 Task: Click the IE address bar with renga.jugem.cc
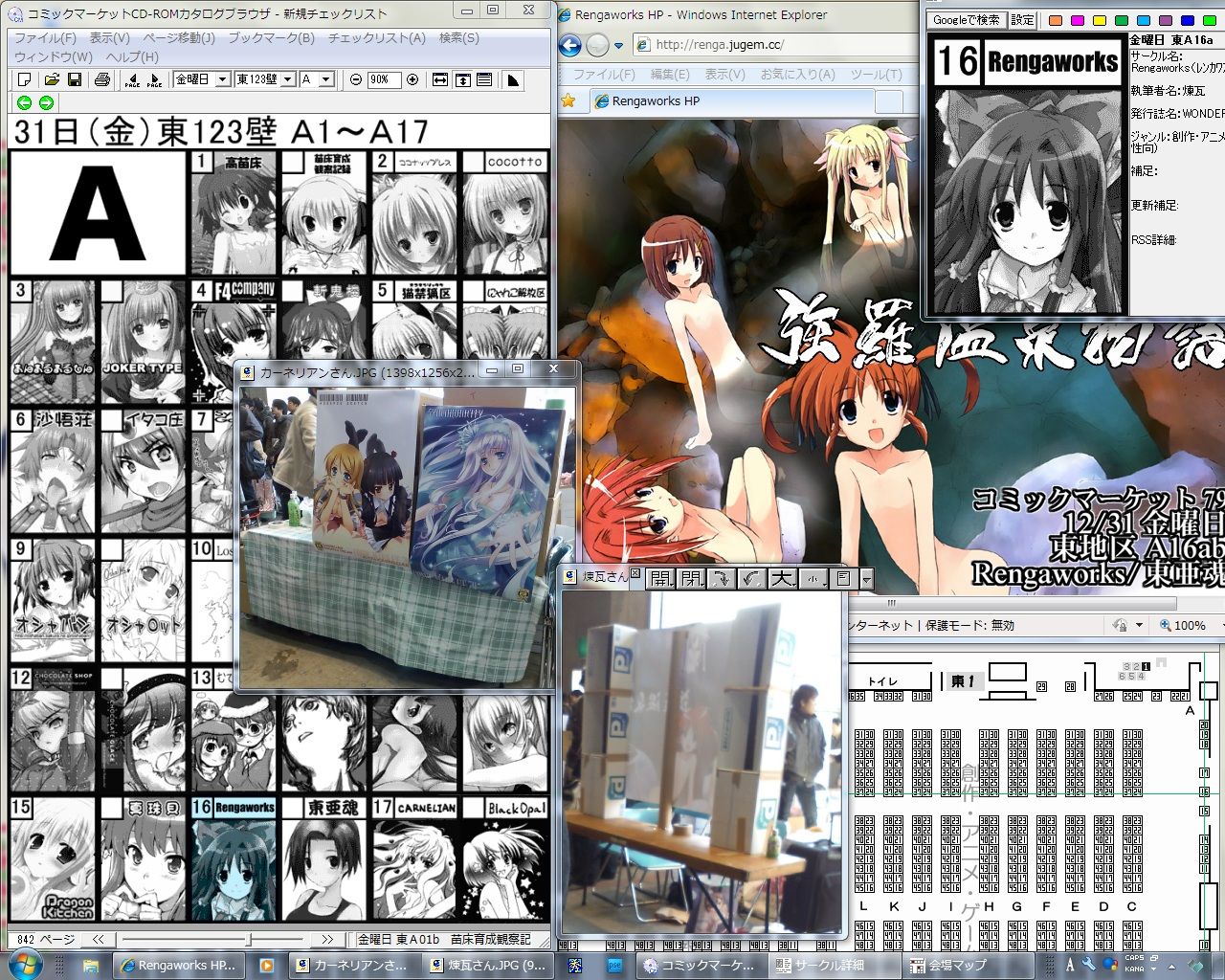coord(778,44)
